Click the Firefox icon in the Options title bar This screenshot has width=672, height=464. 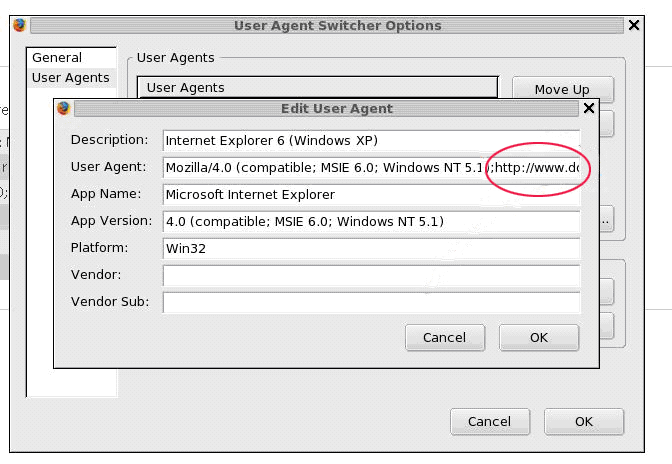[x=19, y=25]
